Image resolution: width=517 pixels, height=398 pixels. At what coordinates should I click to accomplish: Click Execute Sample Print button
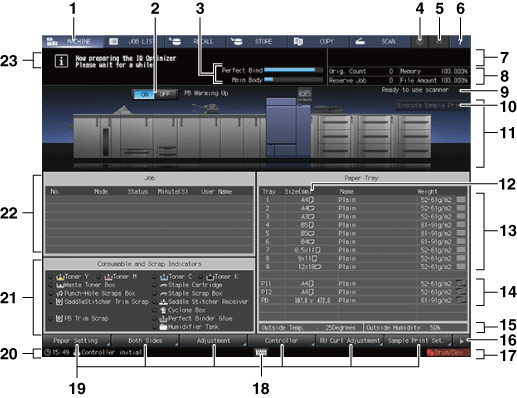click(431, 105)
